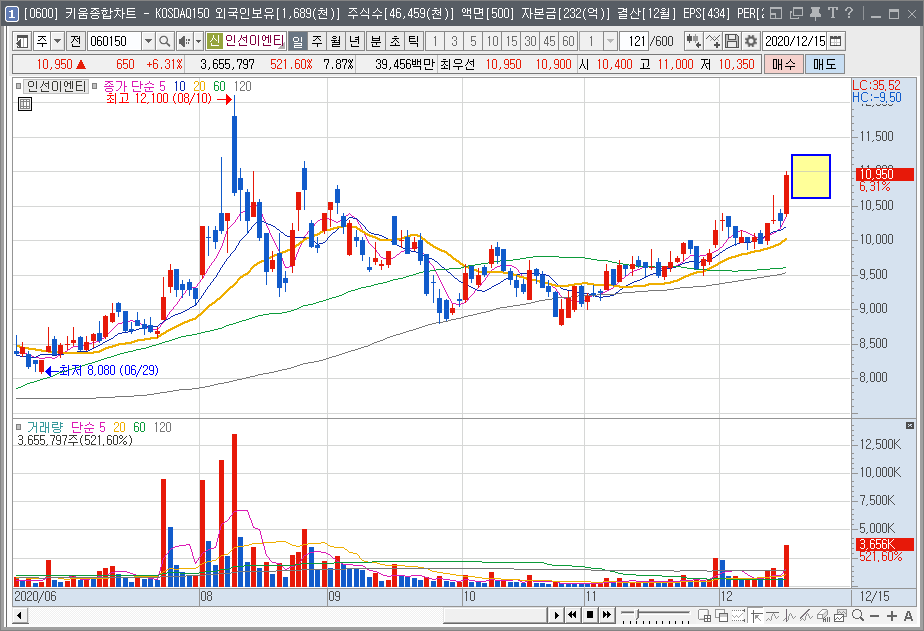This screenshot has height=631, width=924.
Task: Select the daily 일 period
Action: [298, 41]
